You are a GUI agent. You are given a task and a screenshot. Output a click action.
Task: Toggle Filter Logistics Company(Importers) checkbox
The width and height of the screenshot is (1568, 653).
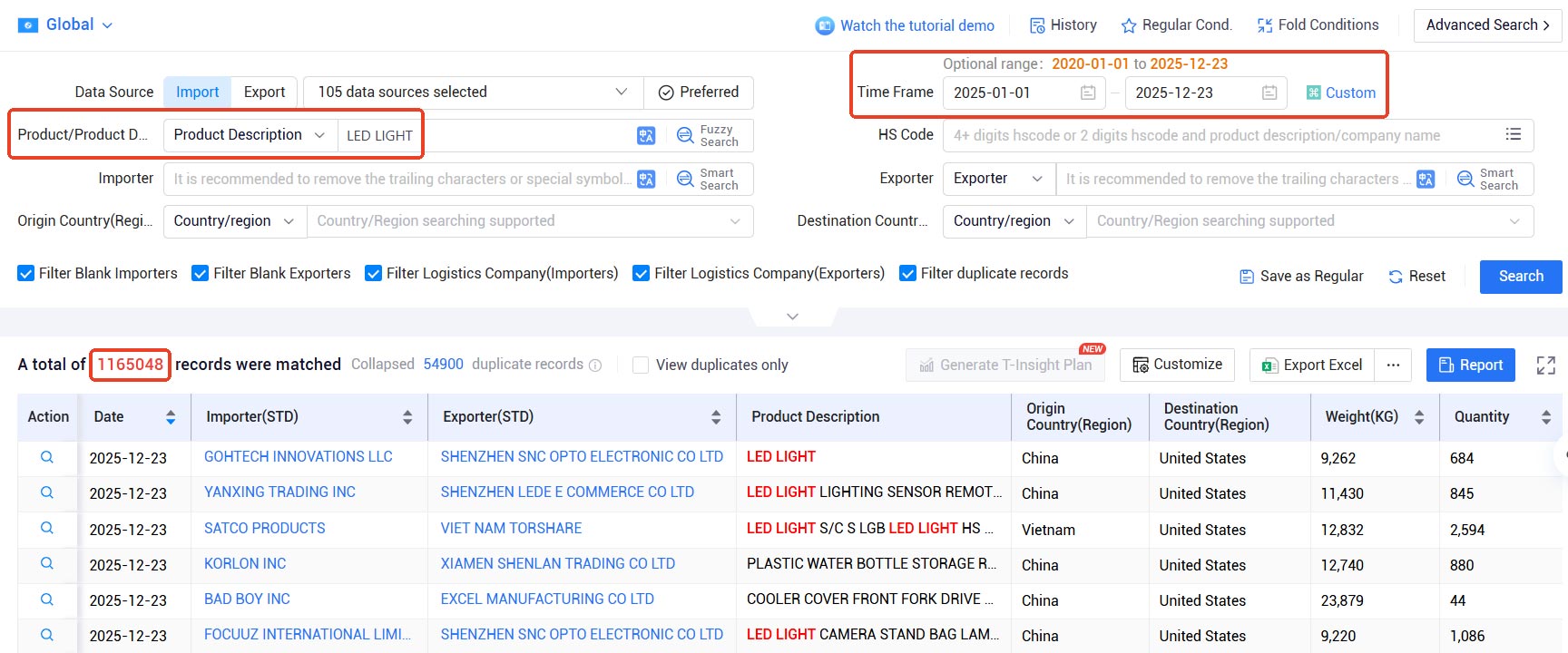pos(373,274)
